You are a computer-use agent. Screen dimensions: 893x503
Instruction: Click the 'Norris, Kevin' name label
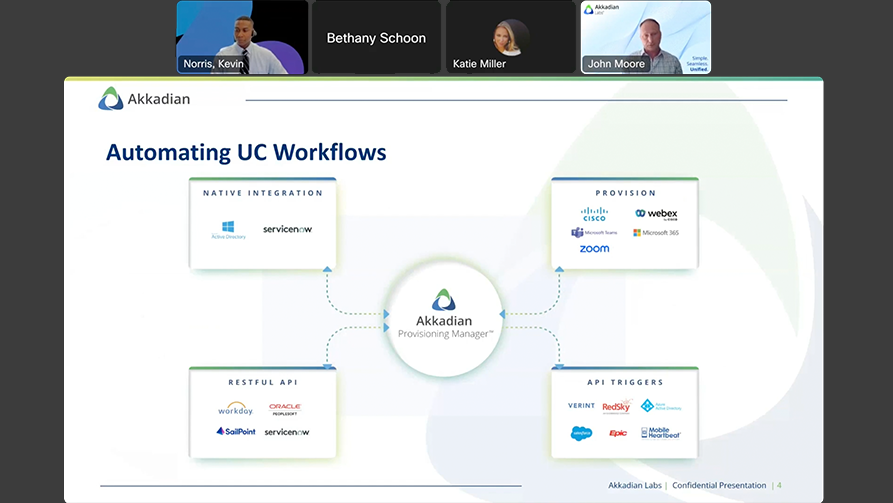[214, 64]
